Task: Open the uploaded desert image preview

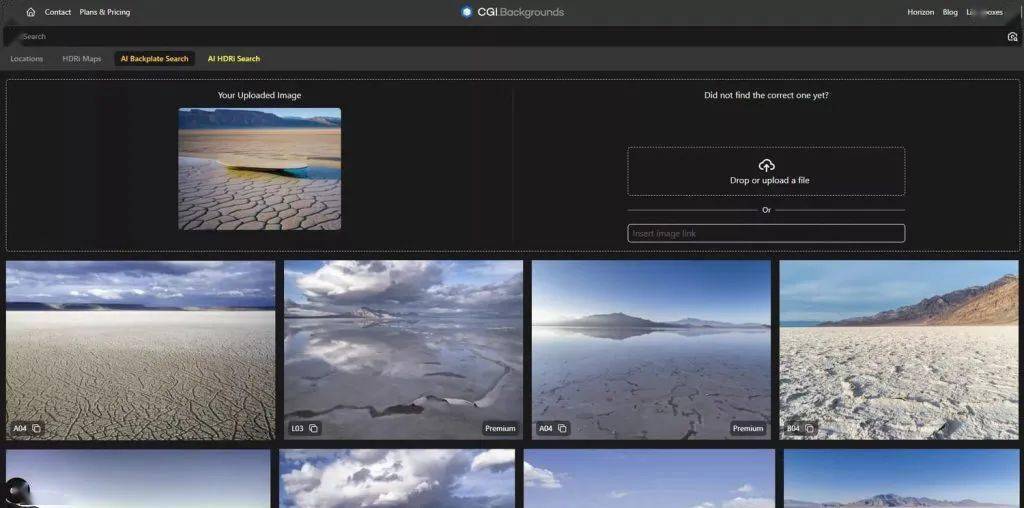Action: (x=259, y=169)
